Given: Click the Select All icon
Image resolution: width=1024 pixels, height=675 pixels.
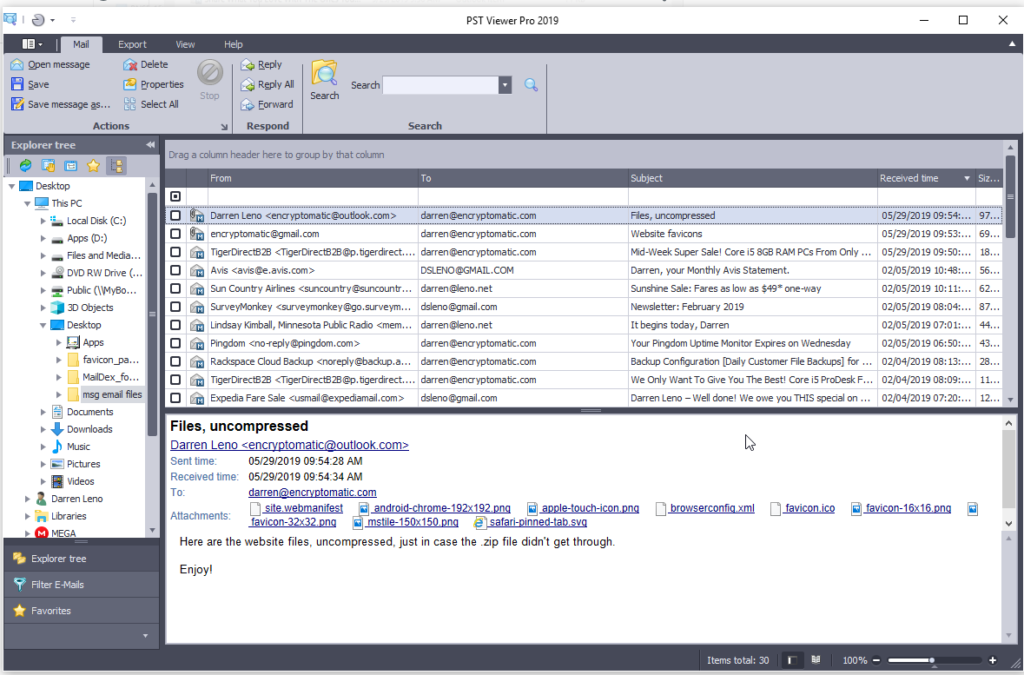Looking at the screenshot, I should [x=130, y=104].
